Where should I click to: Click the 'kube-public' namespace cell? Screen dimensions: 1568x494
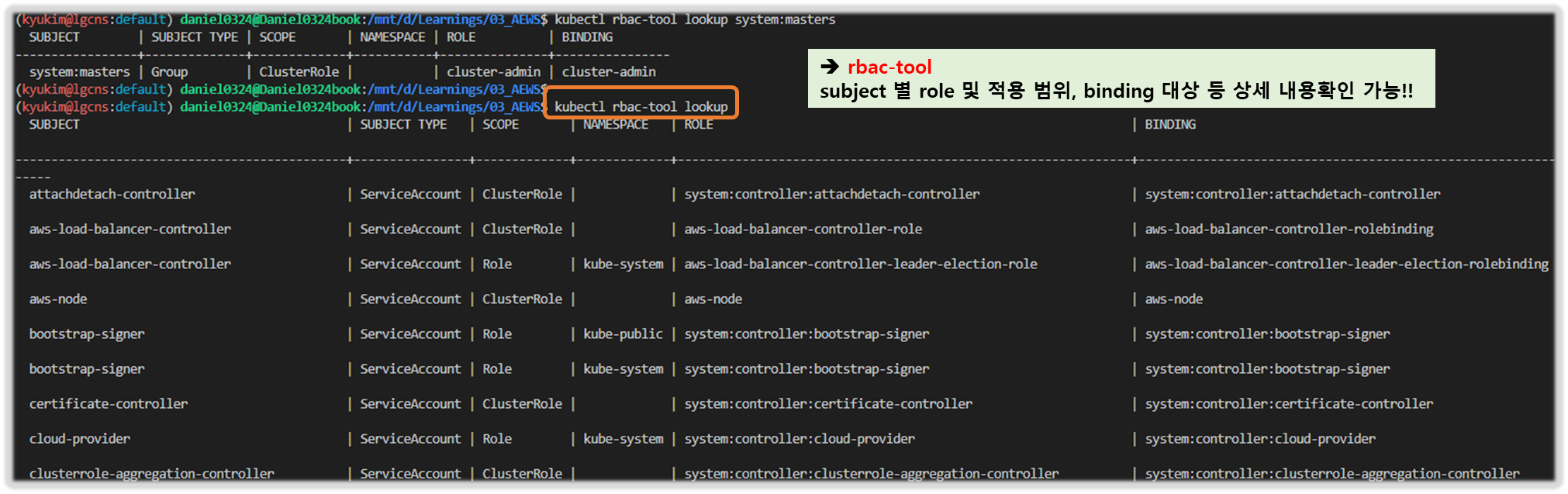623,333
